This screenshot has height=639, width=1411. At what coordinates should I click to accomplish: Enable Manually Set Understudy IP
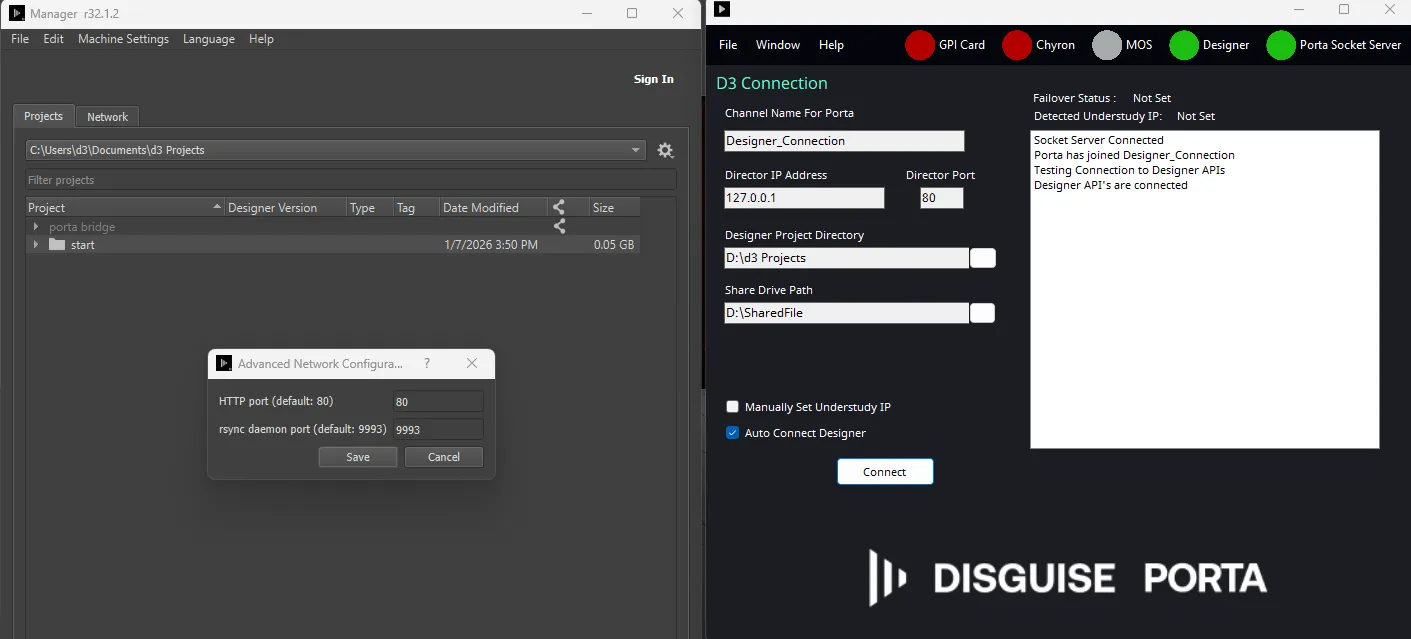tap(732, 406)
